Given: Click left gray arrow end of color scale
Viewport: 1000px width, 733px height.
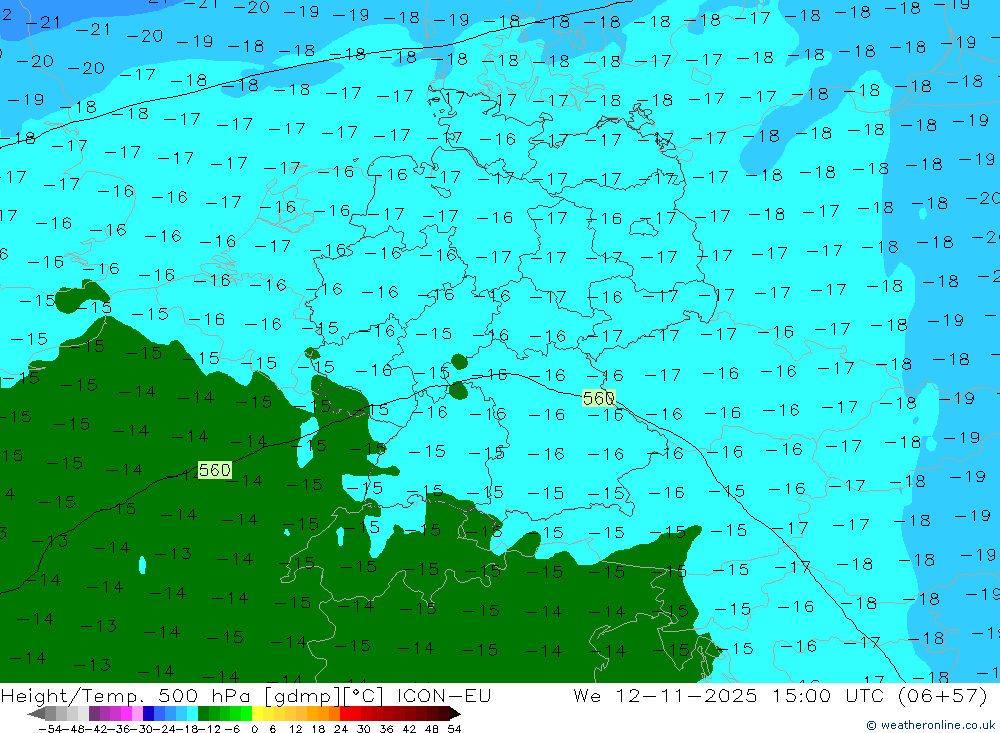Looking at the screenshot, I should [36, 714].
